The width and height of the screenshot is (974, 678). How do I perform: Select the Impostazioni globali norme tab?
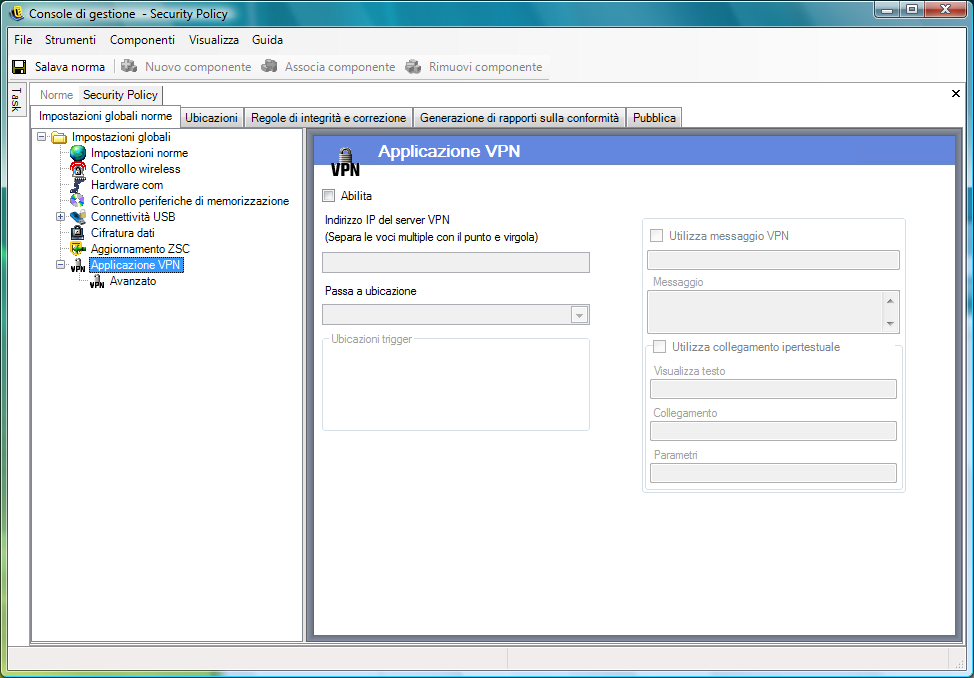tap(106, 116)
